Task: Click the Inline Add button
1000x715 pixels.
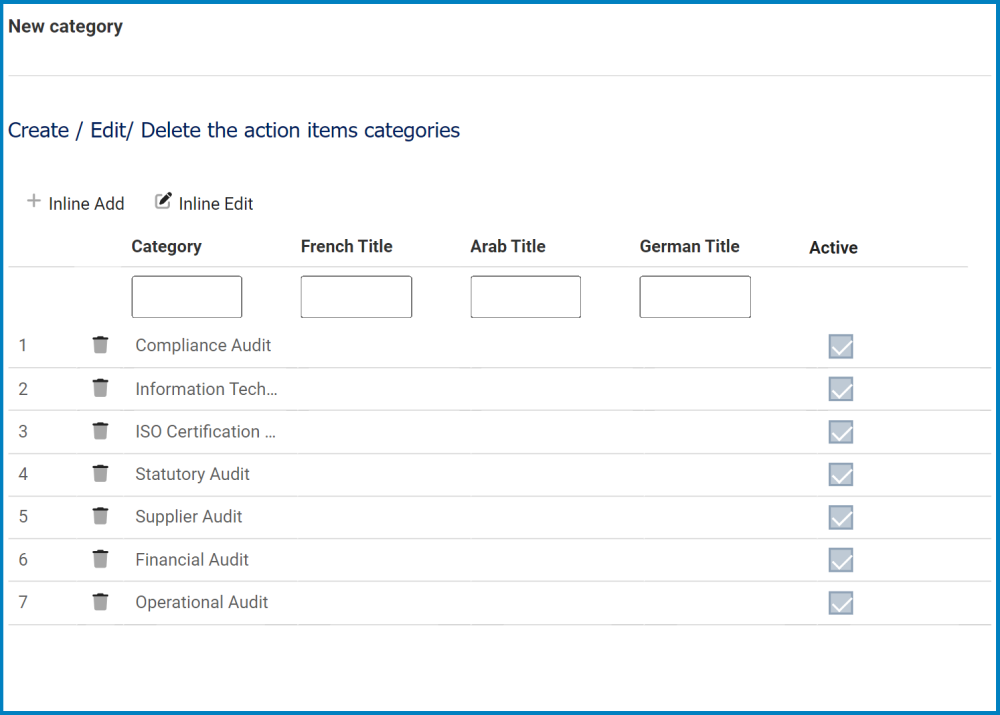Action: pyautogui.click(x=76, y=203)
